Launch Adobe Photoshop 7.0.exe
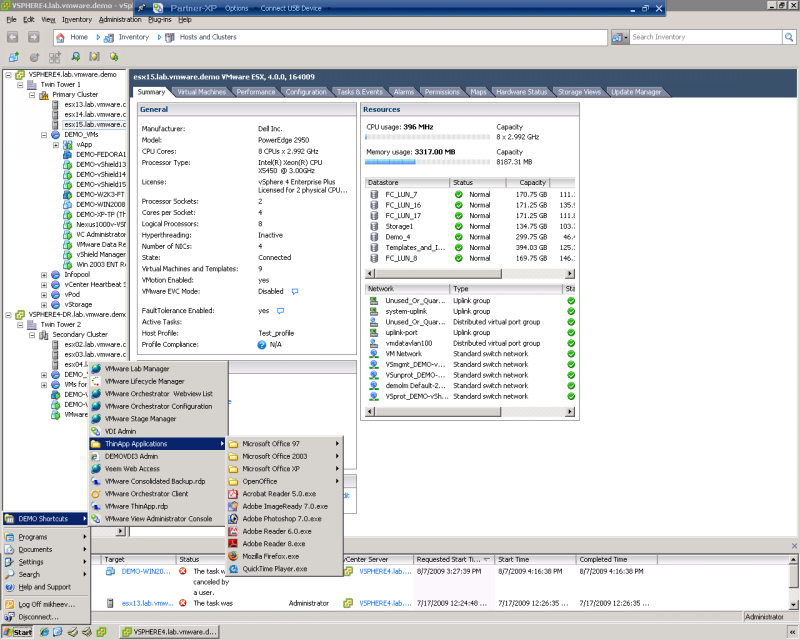Viewport: 800px width, 640px height. [281, 519]
